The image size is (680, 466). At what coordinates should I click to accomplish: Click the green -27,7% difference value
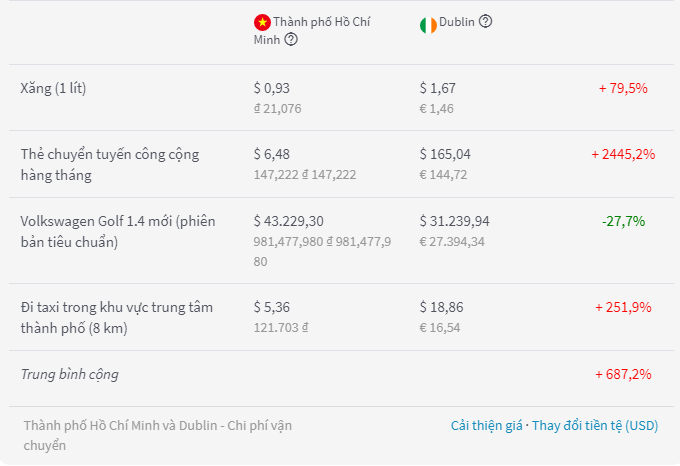coord(623,221)
